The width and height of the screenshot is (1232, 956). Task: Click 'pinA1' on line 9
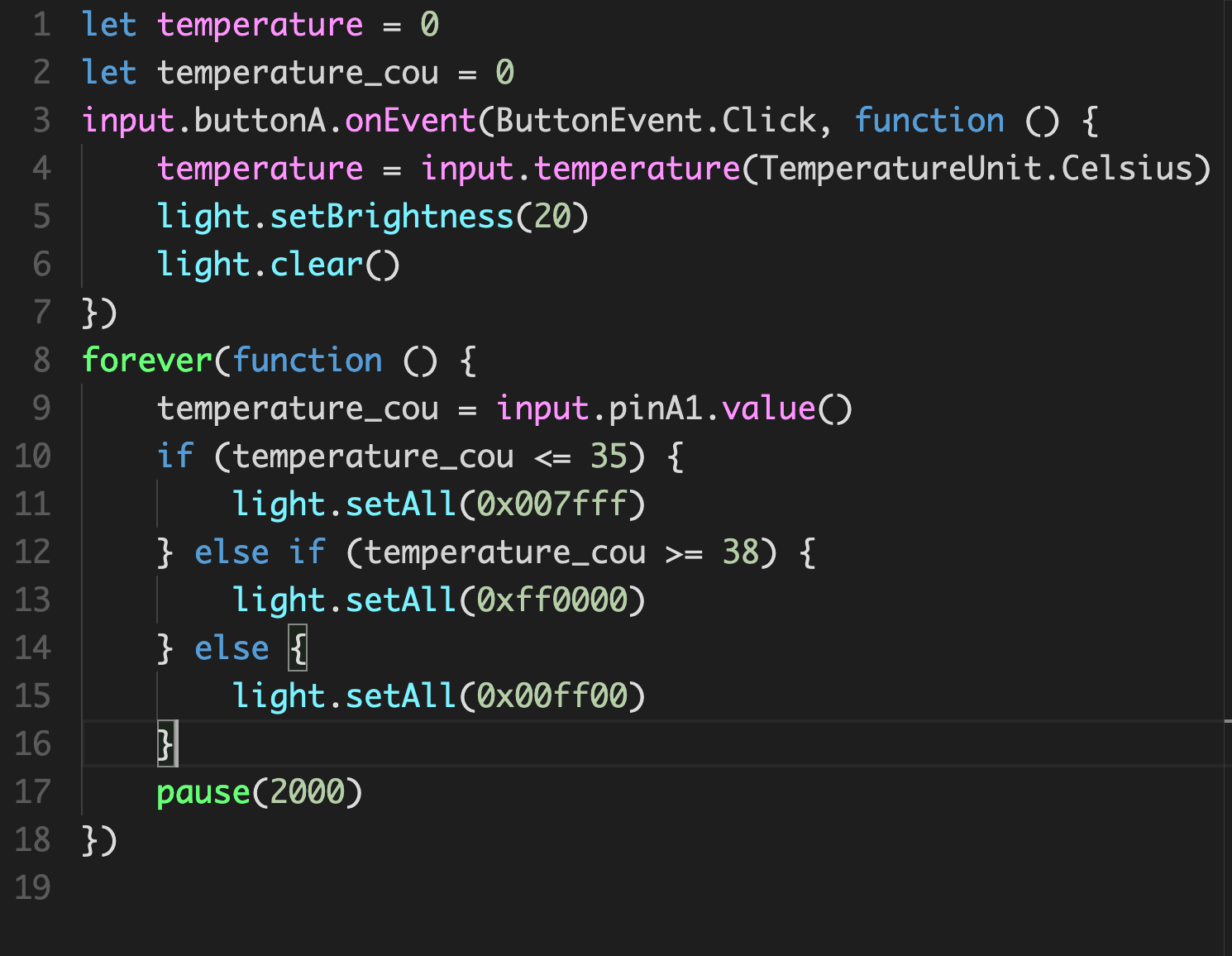coord(655,409)
